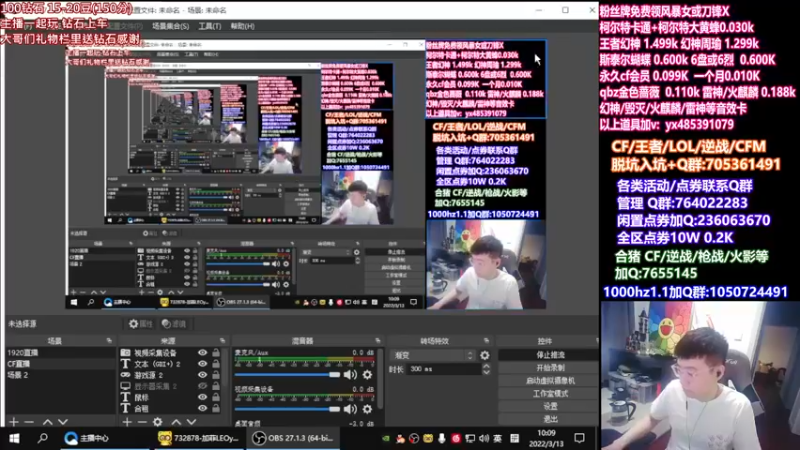Screen dimensions: 800x450
Task: Pop out the 场景 dock panel
Action: tap(109, 340)
